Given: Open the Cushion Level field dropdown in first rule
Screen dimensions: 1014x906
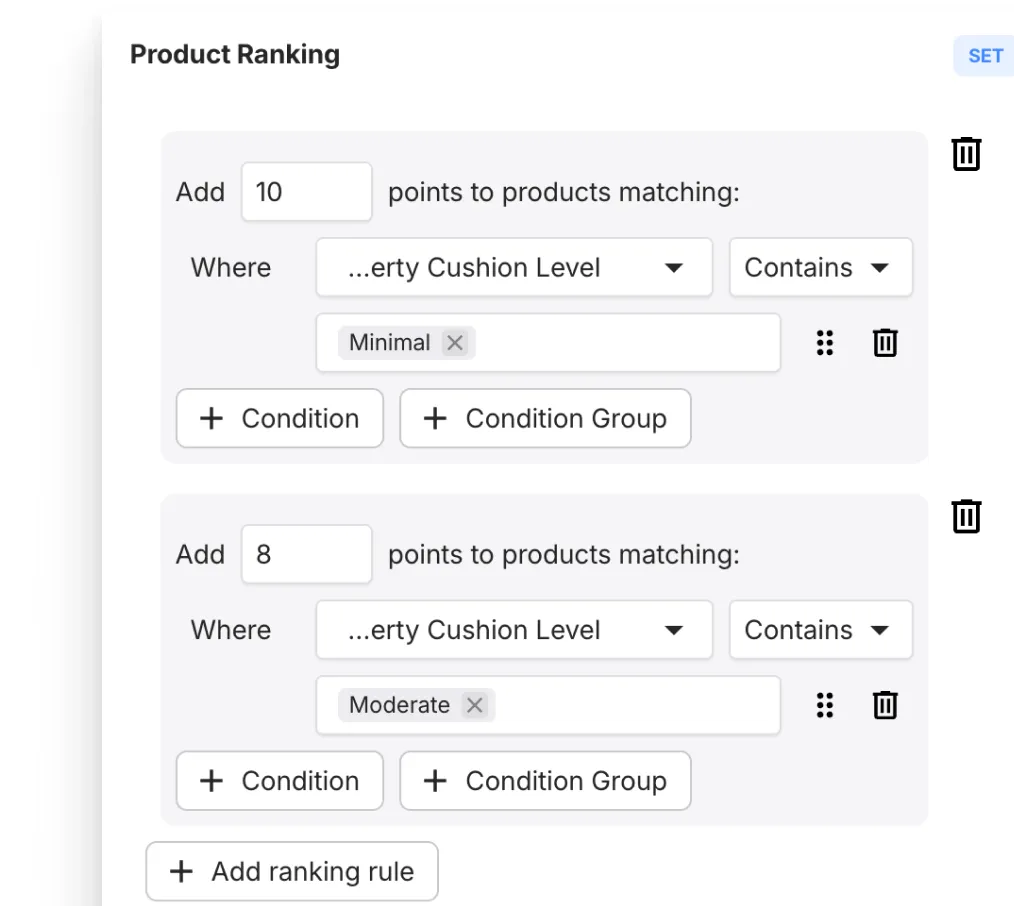Looking at the screenshot, I should tap(513, 267).
